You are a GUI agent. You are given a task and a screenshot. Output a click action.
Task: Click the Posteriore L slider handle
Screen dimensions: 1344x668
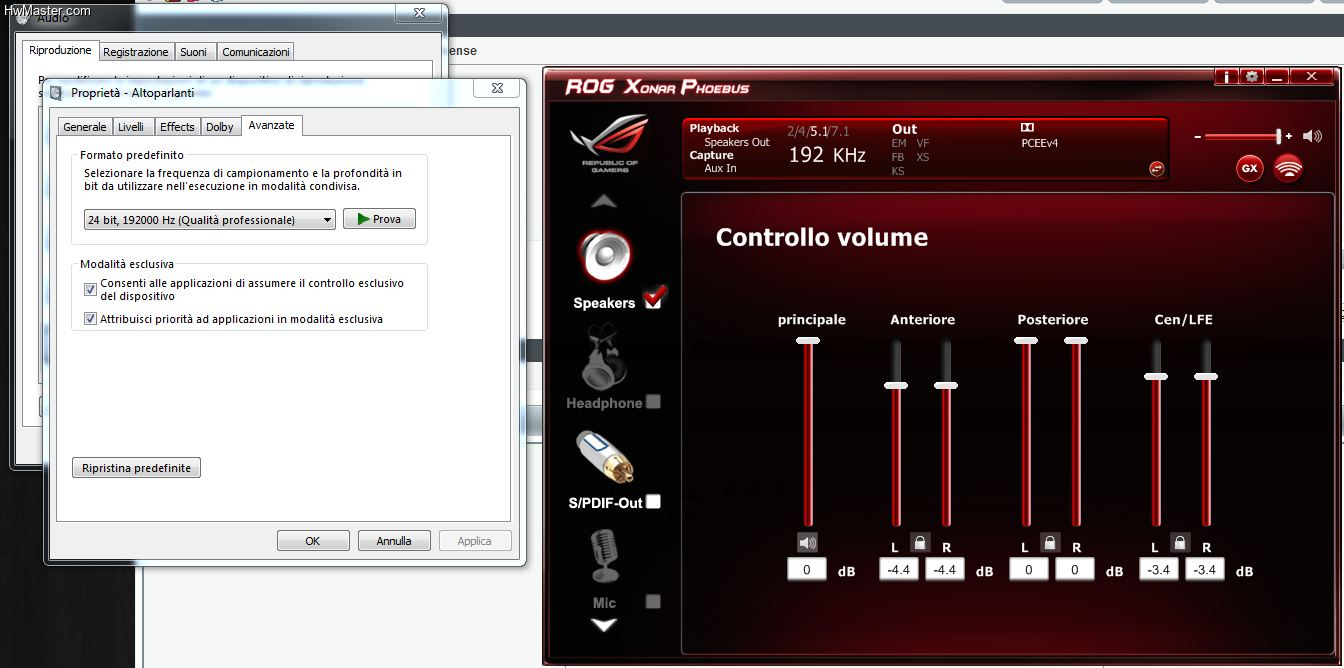point(1026,341)
